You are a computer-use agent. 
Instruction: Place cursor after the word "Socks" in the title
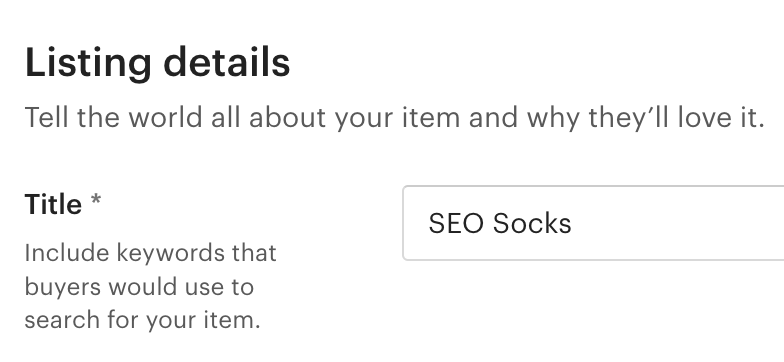572,223
